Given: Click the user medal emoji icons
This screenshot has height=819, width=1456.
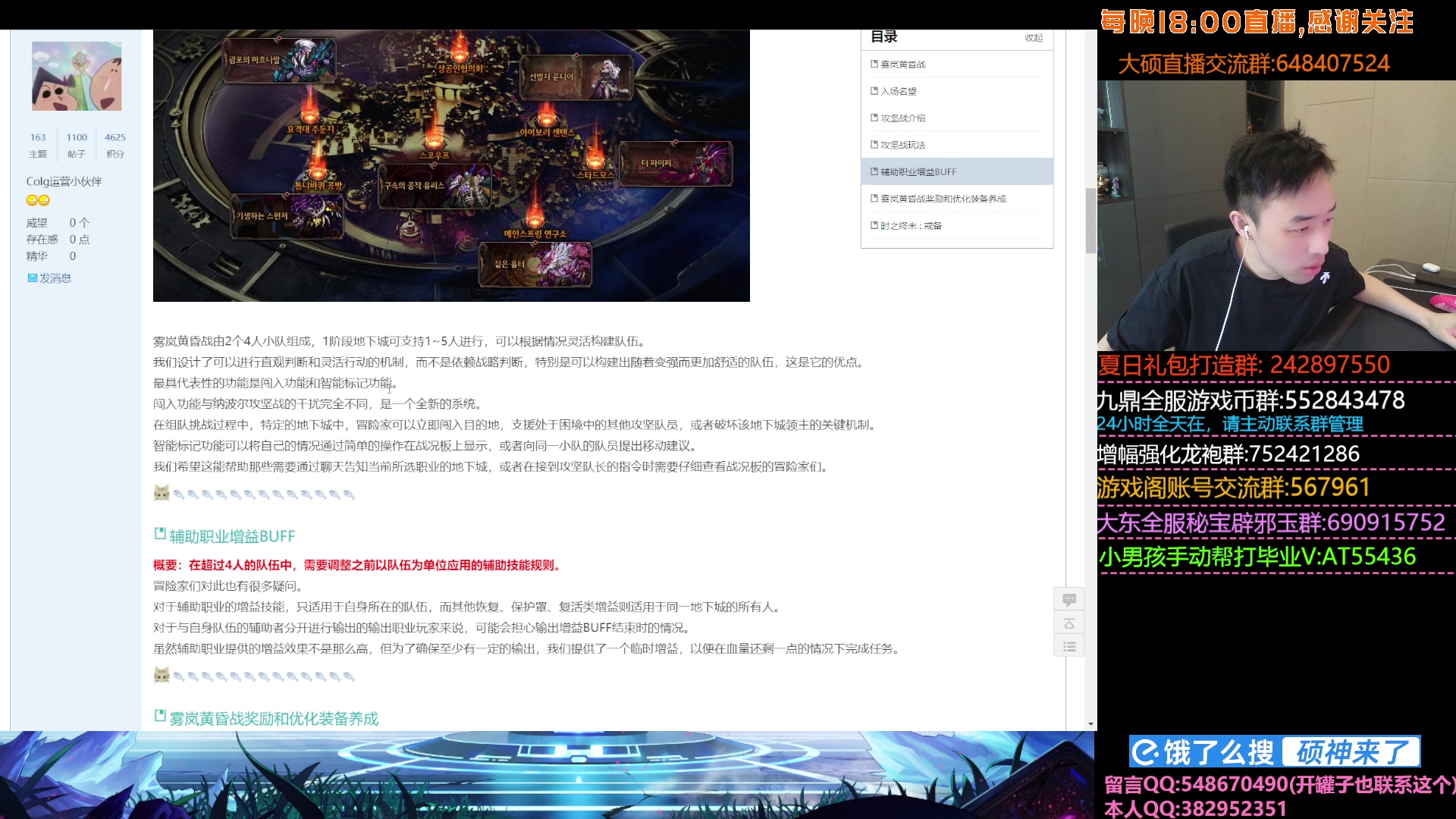Looking at the screenshot, I should pos(38,200).
